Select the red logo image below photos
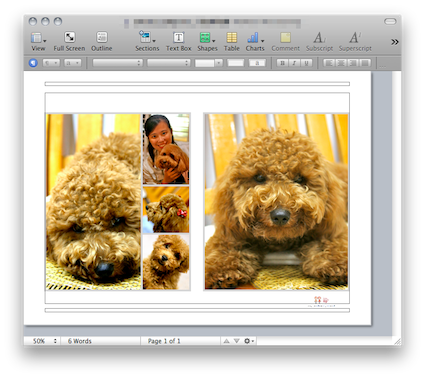425x378 pixels. (x=321, y=301)
